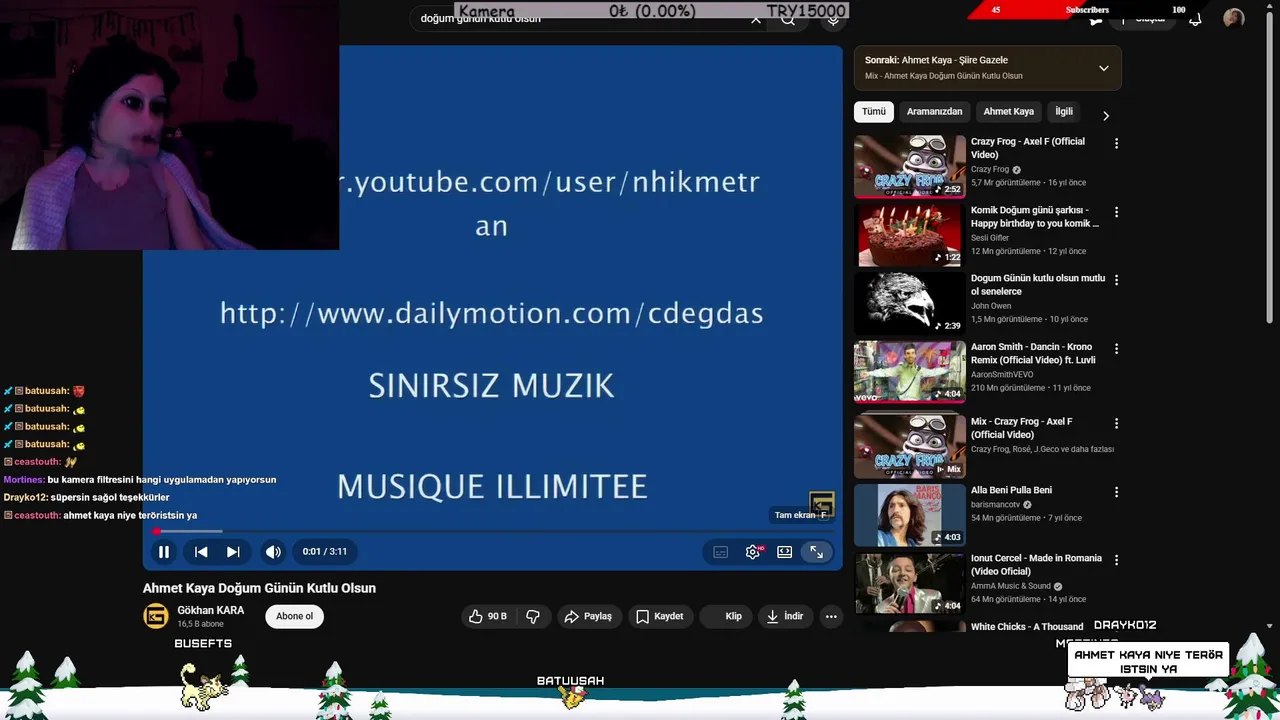
Task: Save the video with Kaydet
Action: pyautogui.click(x=660, y=616)
